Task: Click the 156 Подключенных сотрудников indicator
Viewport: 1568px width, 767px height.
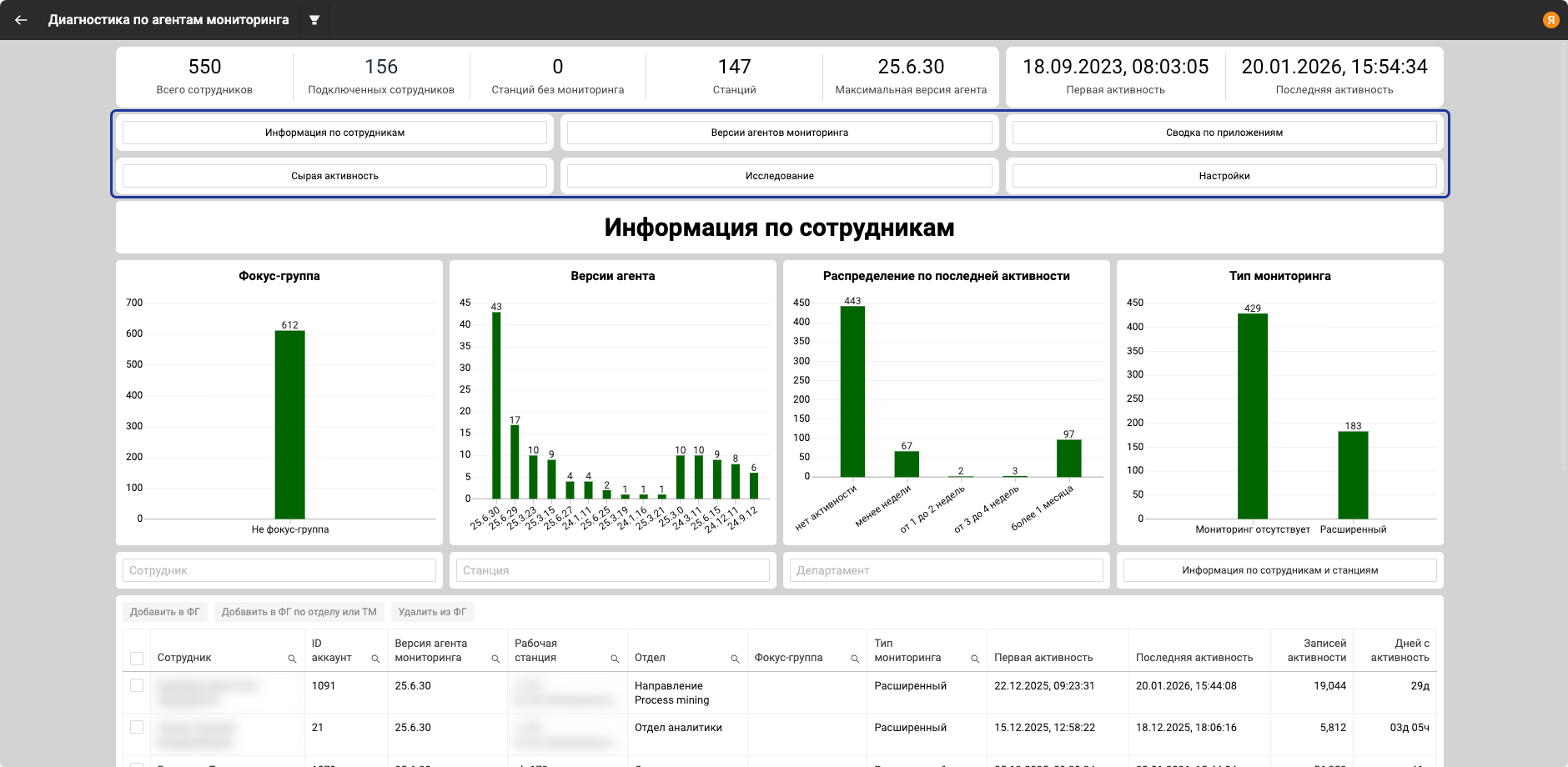Action: click(381, 77)
